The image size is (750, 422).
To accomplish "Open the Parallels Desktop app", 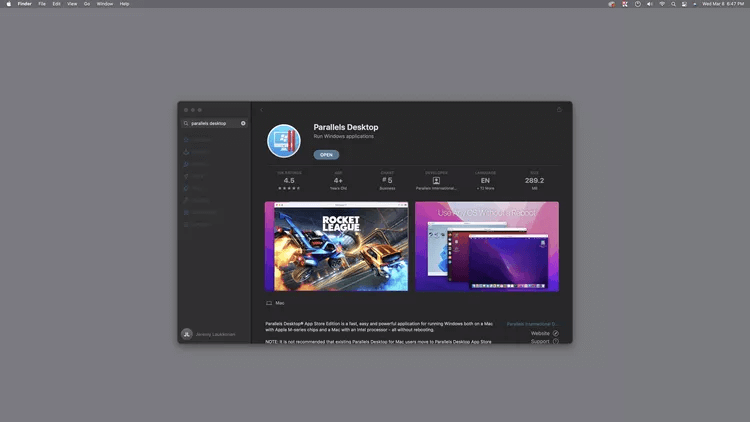I will (x=326, y=155).
